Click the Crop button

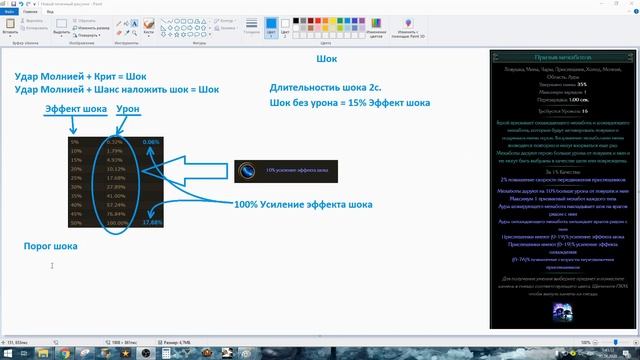[84, 20]
